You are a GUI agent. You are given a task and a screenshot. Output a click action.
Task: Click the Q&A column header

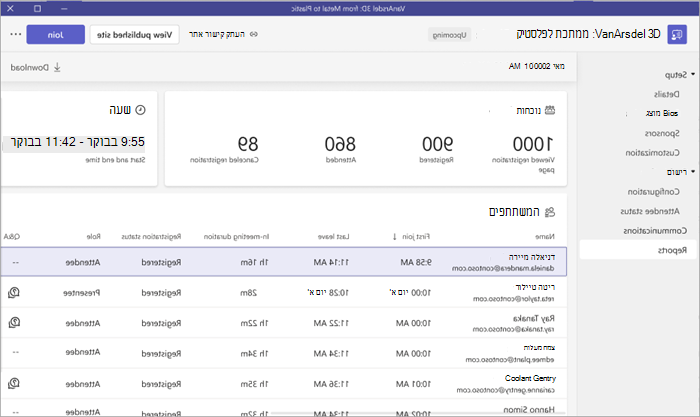click(12, 237)
